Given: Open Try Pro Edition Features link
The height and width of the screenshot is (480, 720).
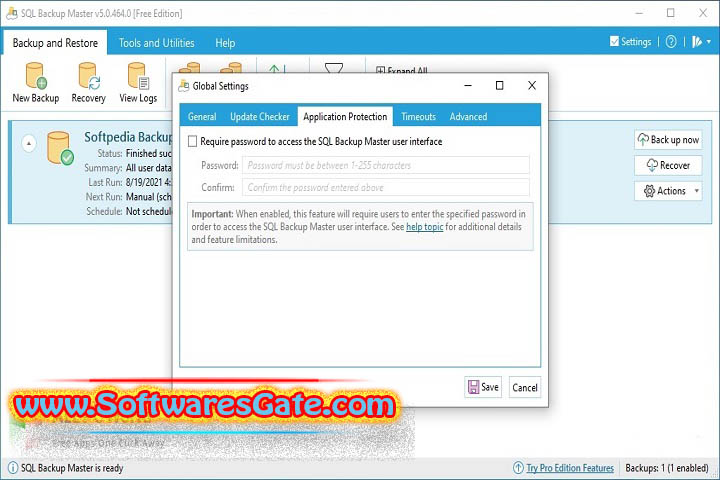Looking at the screenshot, I should pyautogui.click(x=570, y=468).
